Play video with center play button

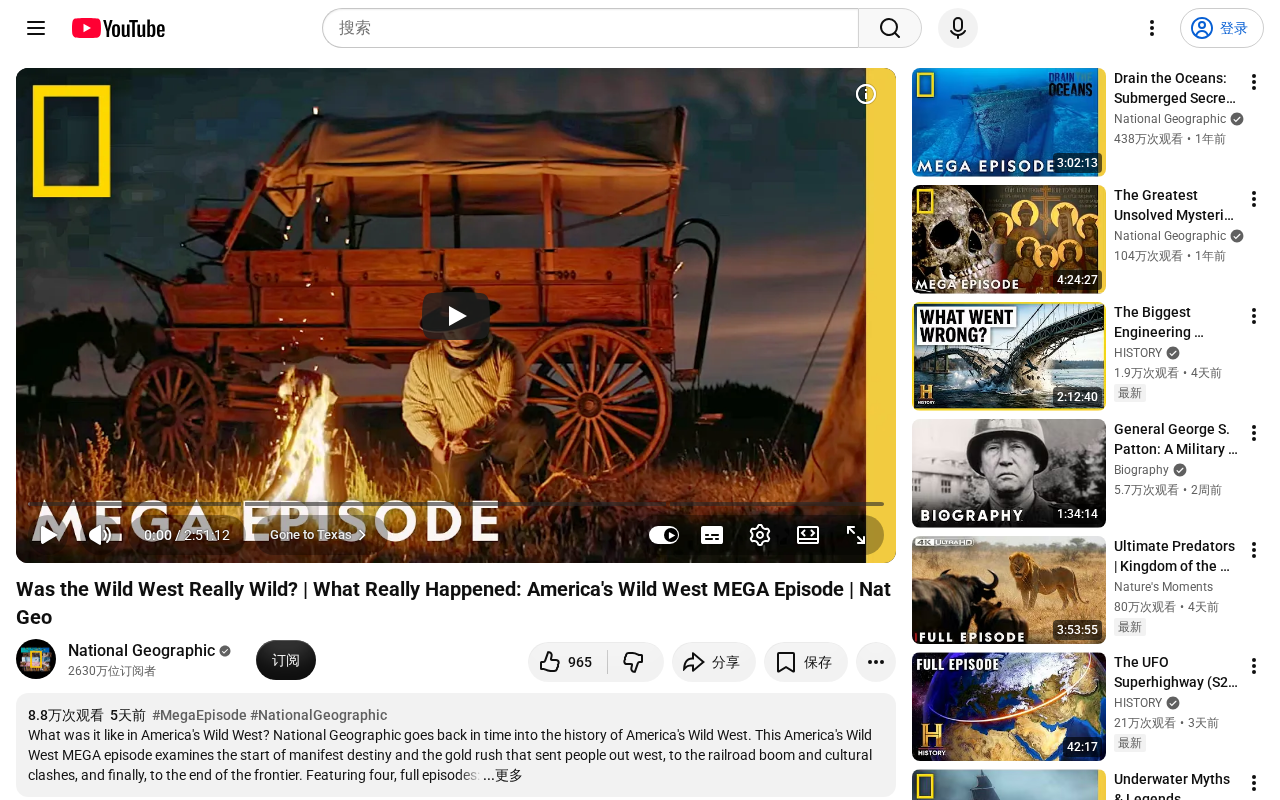[x=456, y=316]
